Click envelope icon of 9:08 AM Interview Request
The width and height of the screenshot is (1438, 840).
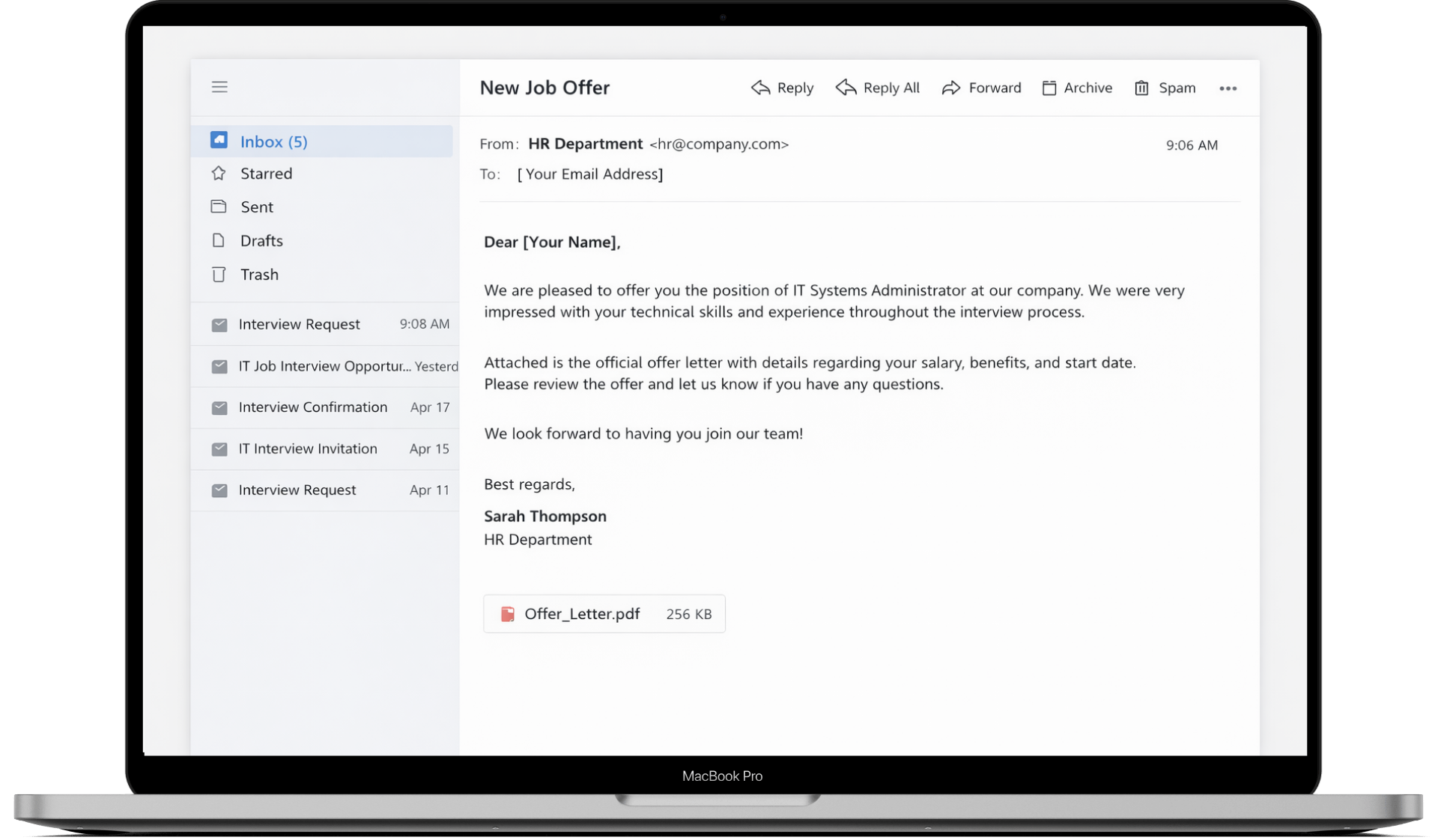point(219,325)
